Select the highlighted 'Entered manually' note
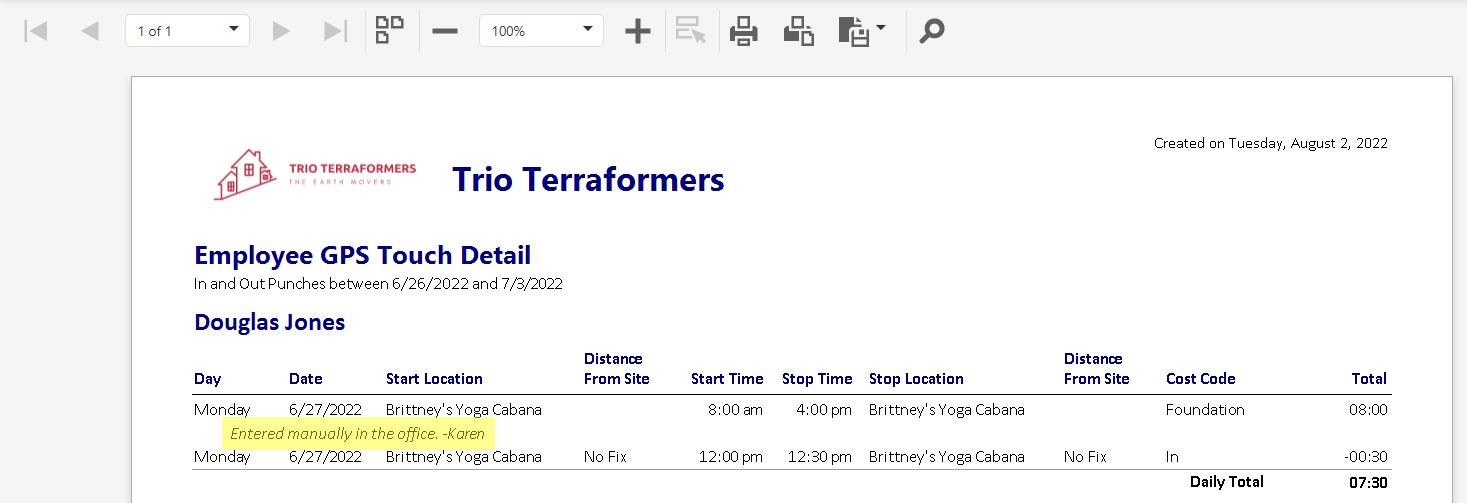This screenshot has width=1467, height=503. point(357,434)
